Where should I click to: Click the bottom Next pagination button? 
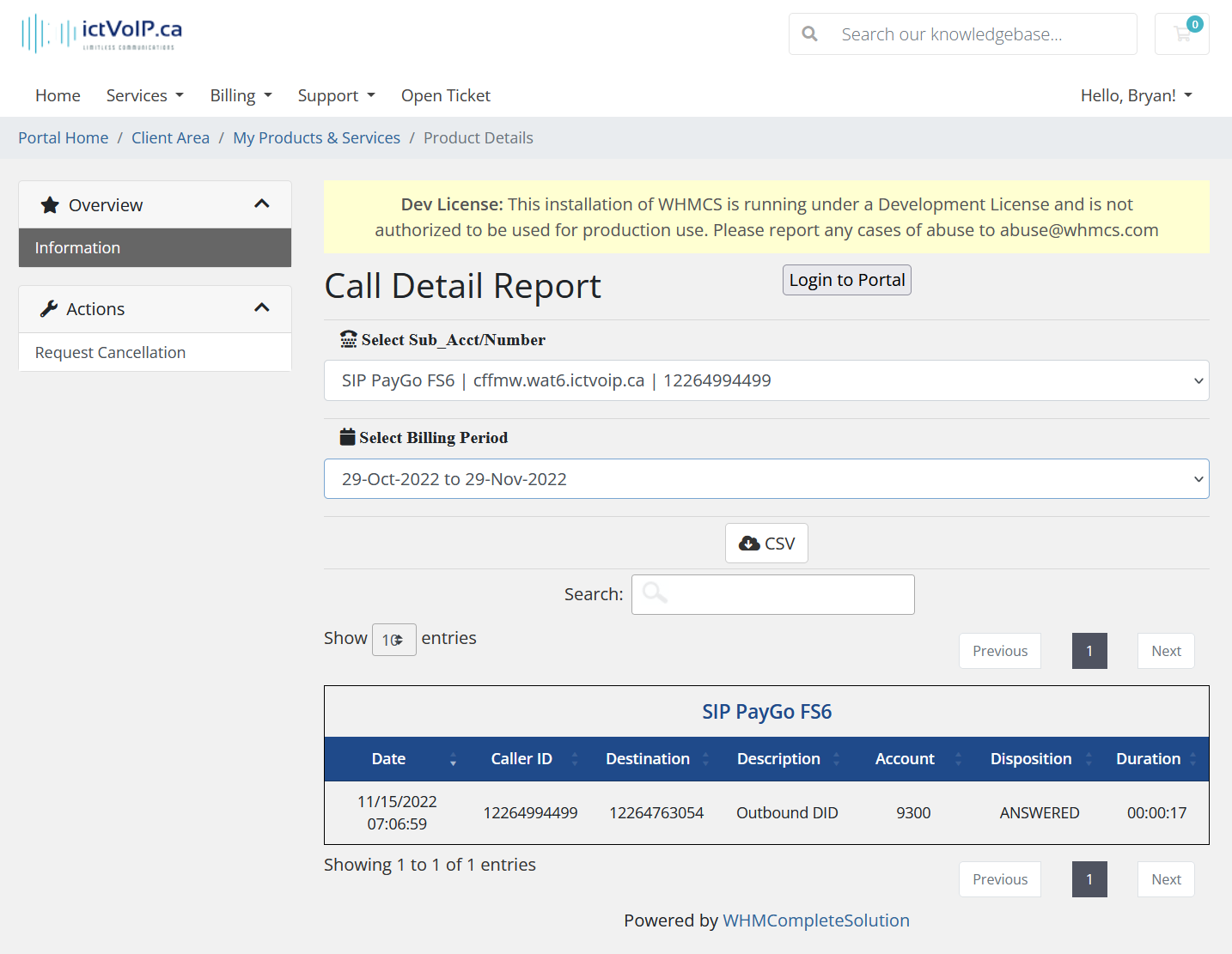(1166, 879)
